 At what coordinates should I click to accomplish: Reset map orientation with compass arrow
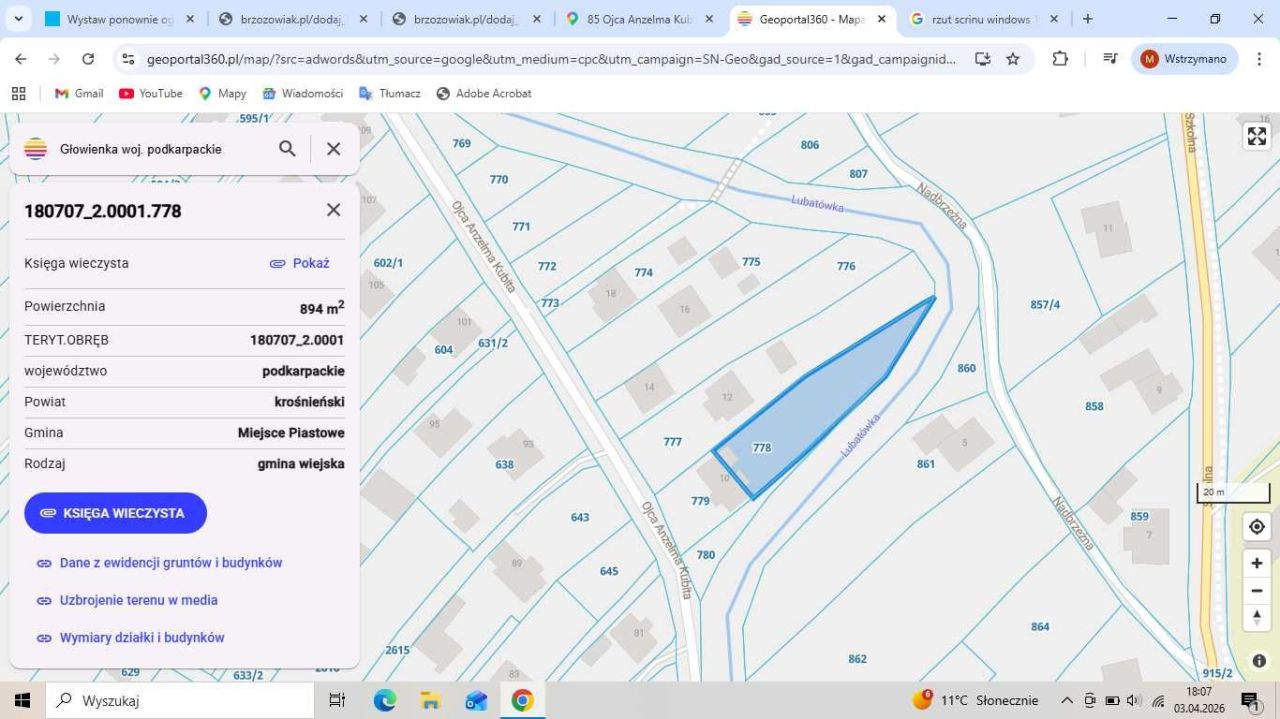point(1256,618)
